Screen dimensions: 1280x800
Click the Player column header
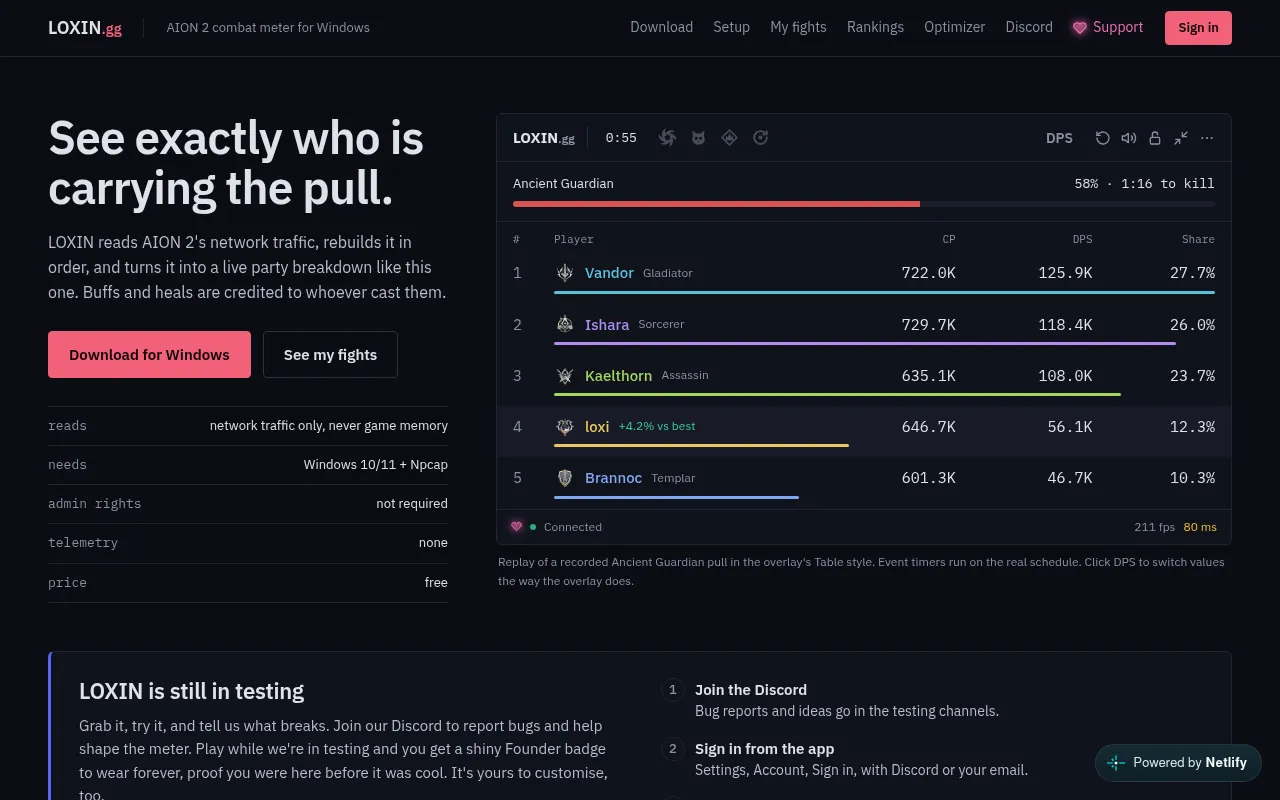(x=574, y=239)
